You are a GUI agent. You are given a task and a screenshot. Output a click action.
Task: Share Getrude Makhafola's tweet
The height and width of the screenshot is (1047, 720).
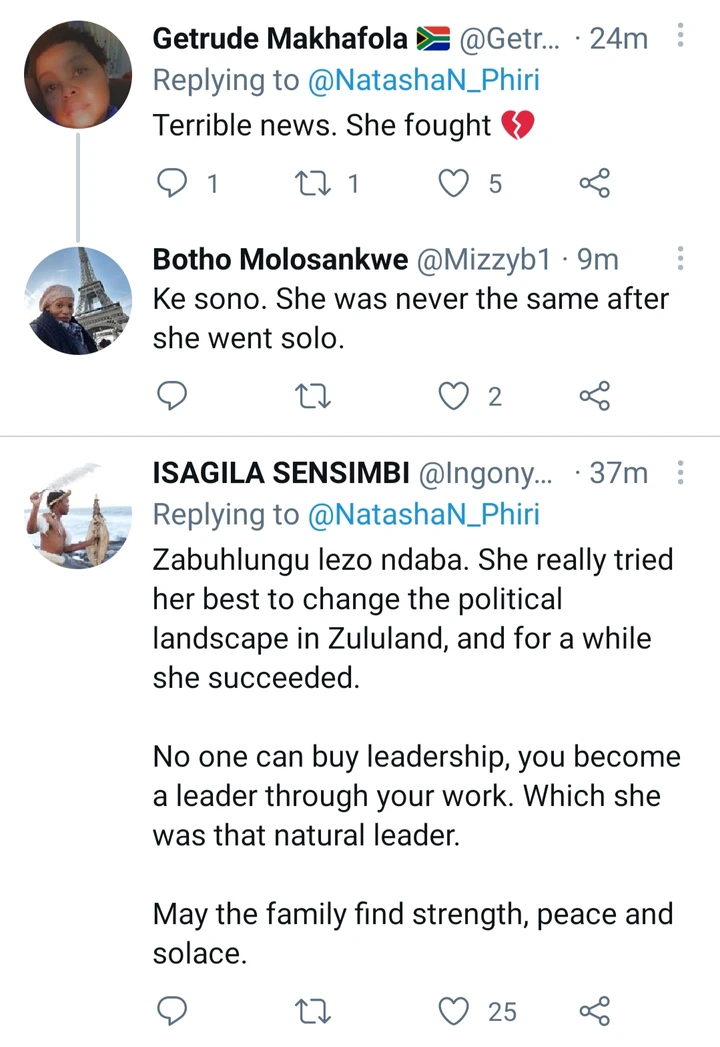[x=594, y=183]
